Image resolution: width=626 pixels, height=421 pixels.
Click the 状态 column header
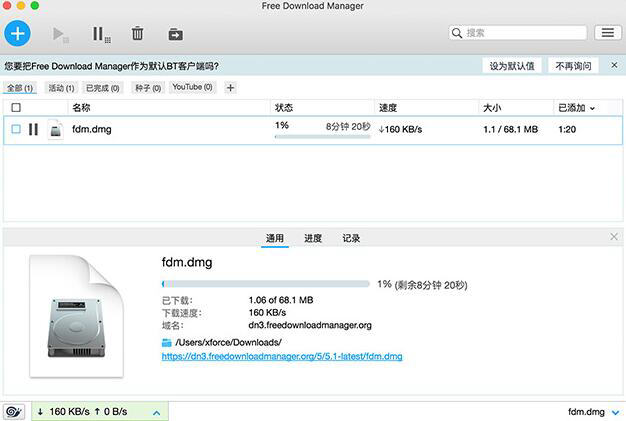283,108
